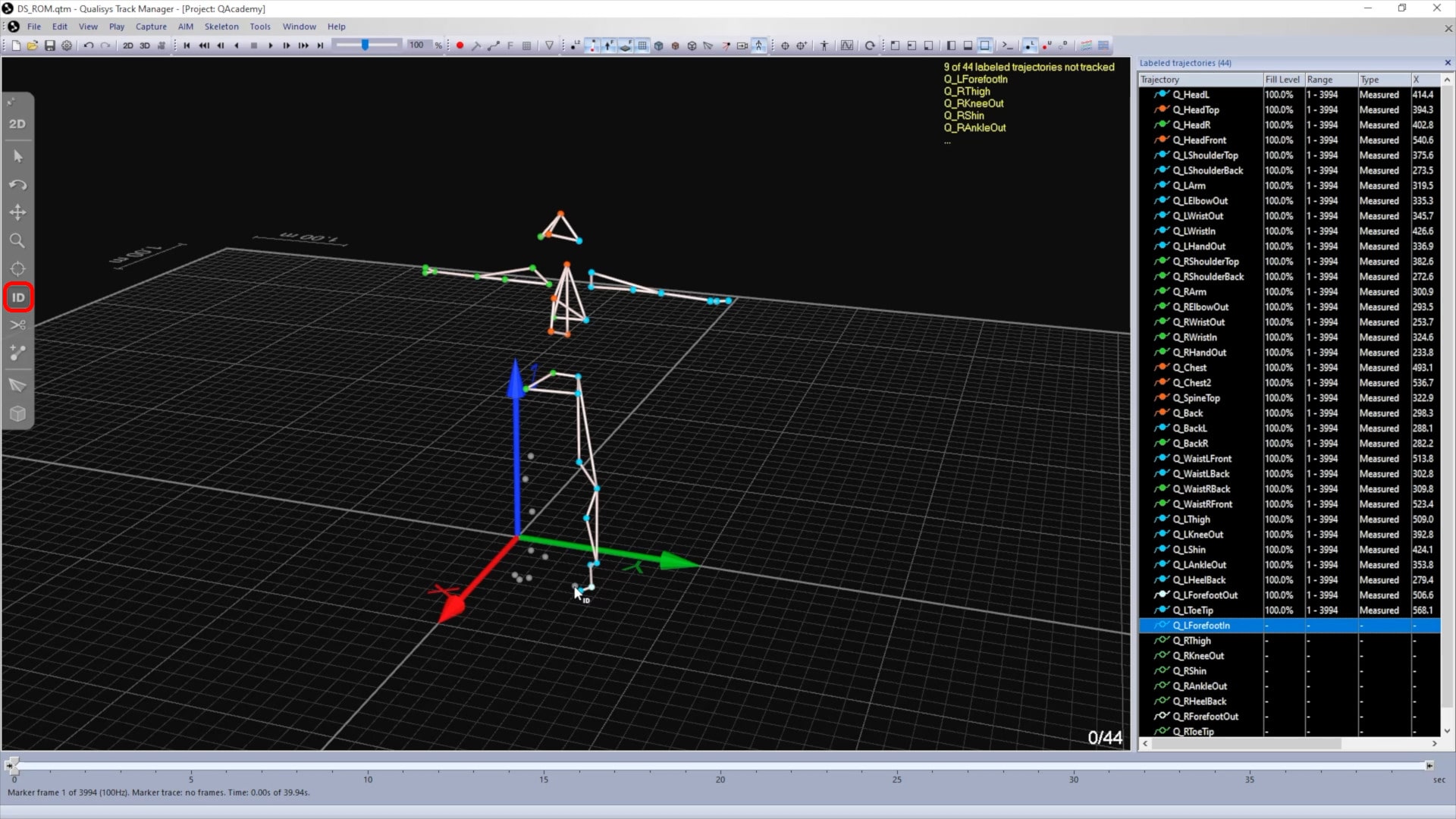Screen dimensions: 1456x819
Task: Choose the Cut trajectory scissors tool
Action: (x=17, y=325)
